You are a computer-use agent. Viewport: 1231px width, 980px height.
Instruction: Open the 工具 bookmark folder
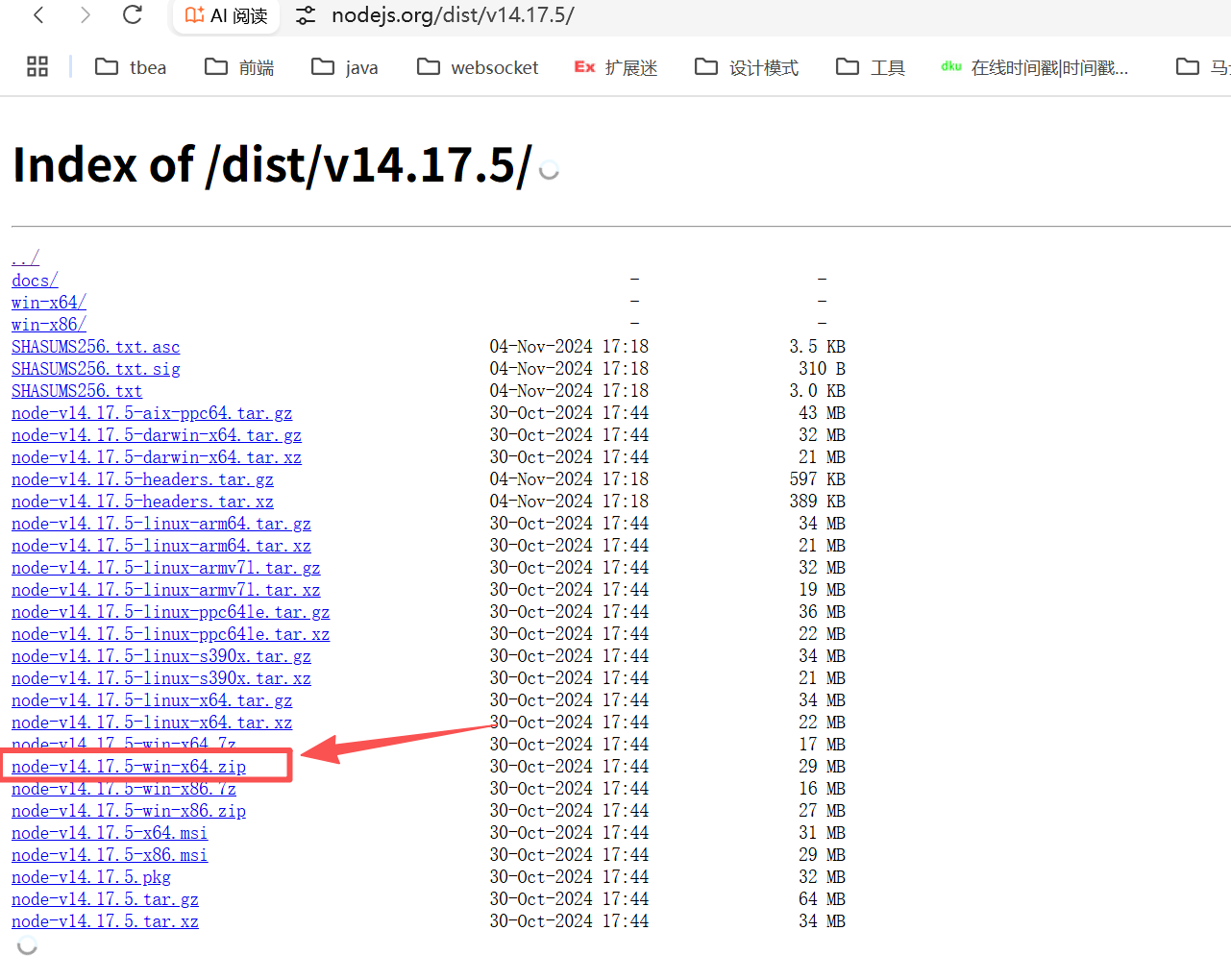point(871,67)
